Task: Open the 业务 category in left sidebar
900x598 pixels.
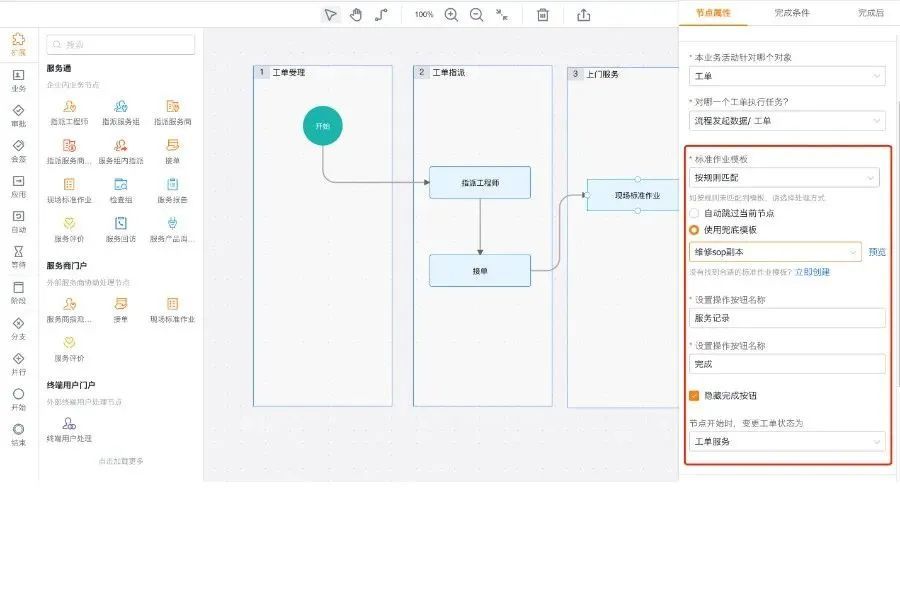Action: click(18, 80)
